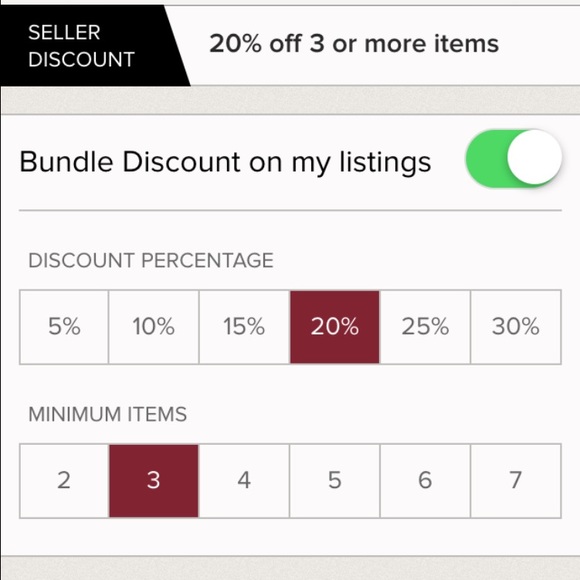Screen dimensions: 580x580
Task: Pick 25% discount percentage
Action: click(425, 327)
